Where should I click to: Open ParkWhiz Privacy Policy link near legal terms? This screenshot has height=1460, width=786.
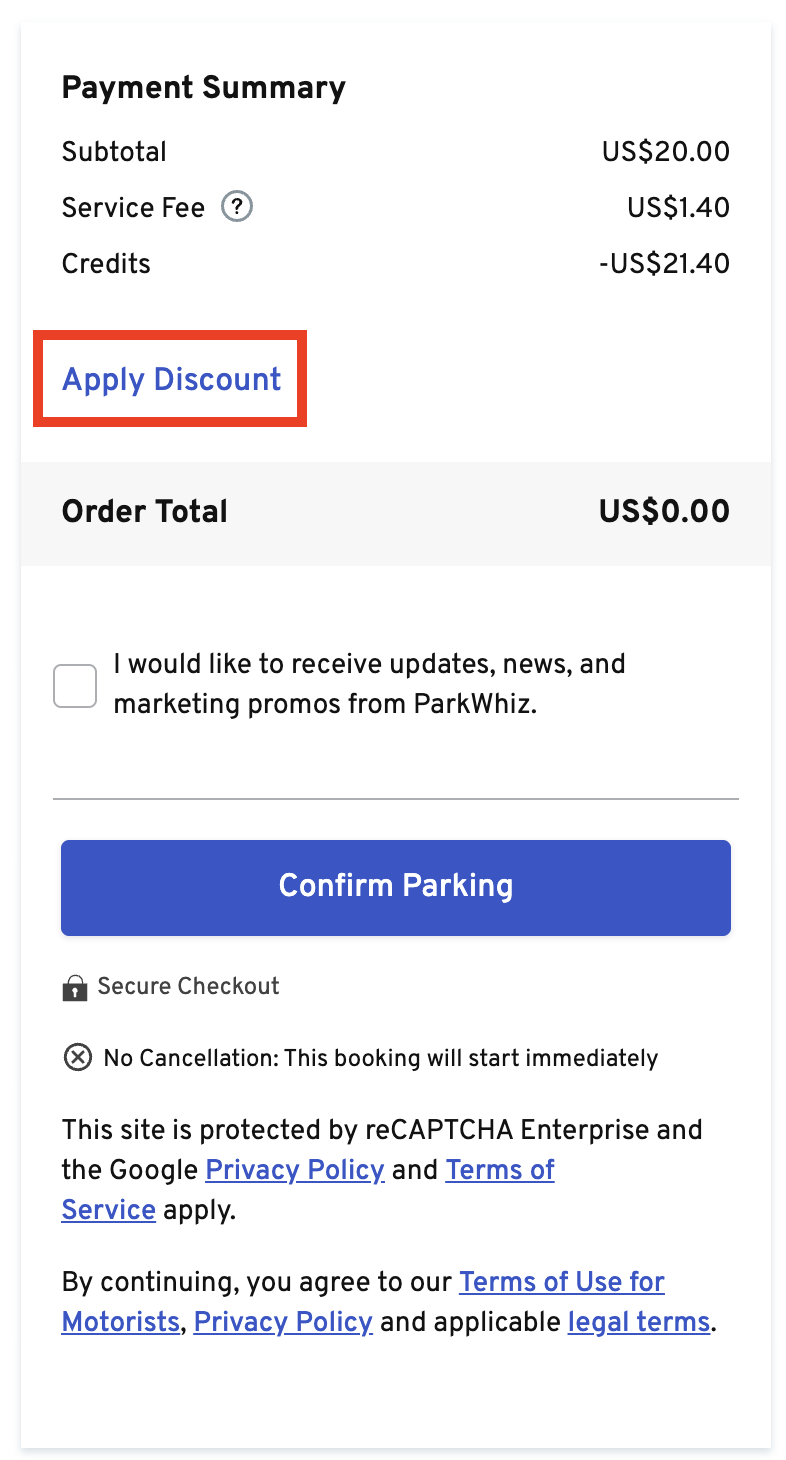pos(283,1322)
